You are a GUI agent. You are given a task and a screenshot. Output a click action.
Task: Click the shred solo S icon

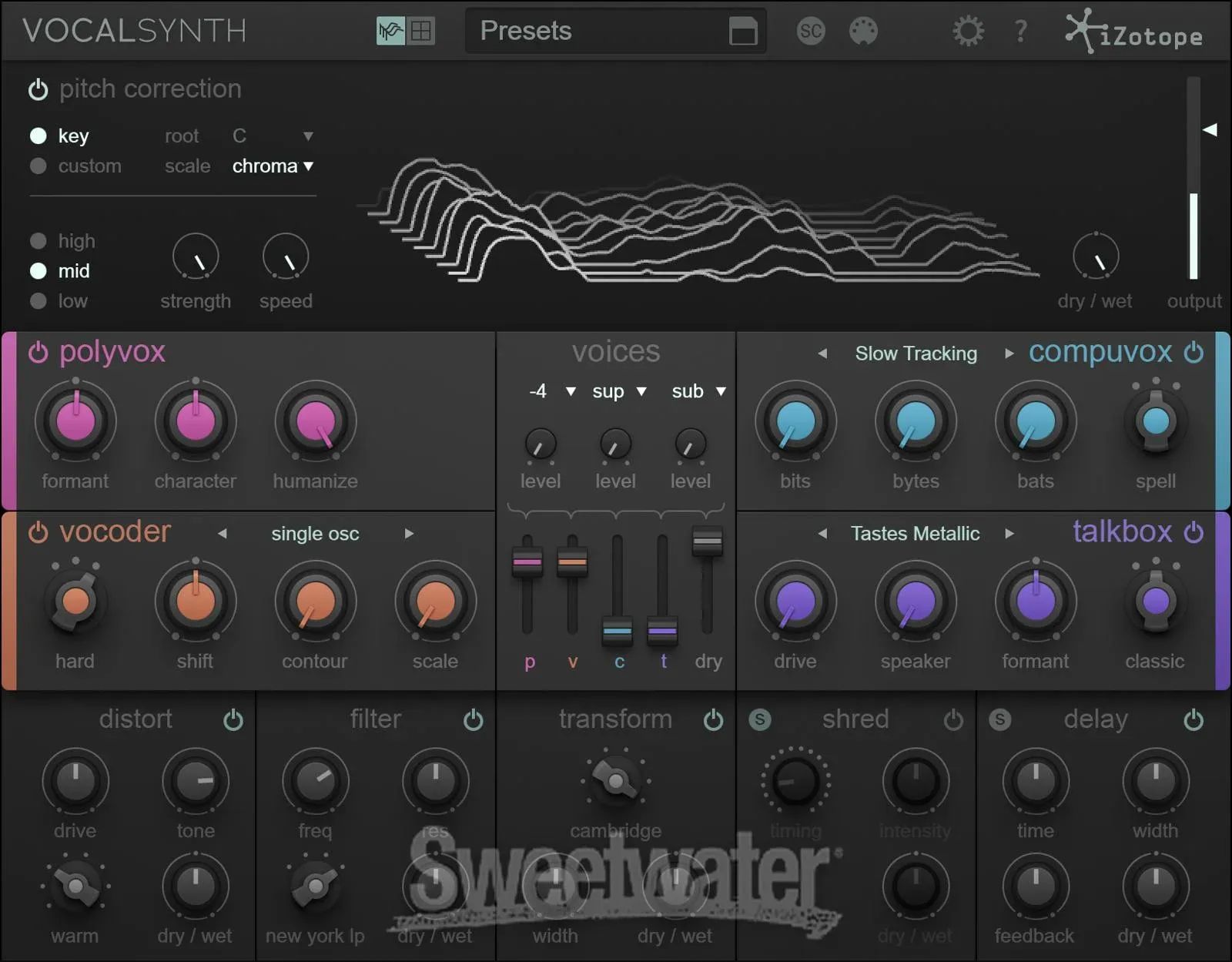coord(760,719)
